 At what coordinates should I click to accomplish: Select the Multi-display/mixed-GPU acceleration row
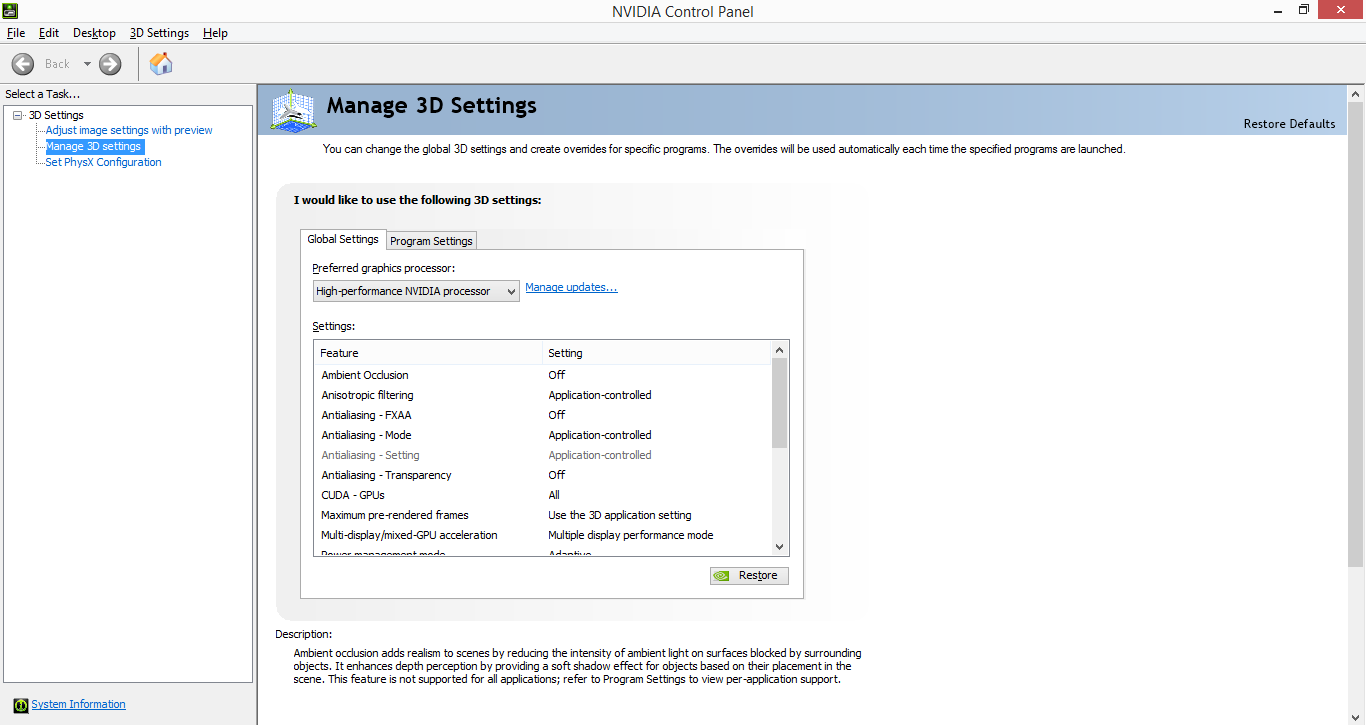543,535
